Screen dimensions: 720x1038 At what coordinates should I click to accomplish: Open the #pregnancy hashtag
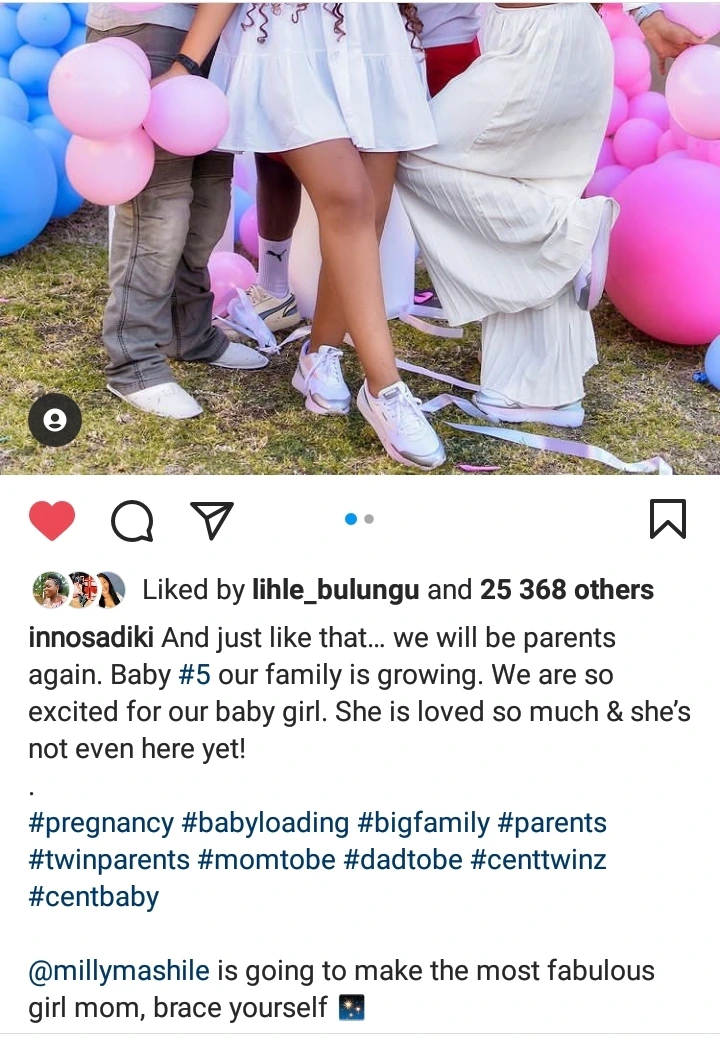(101, 824)
